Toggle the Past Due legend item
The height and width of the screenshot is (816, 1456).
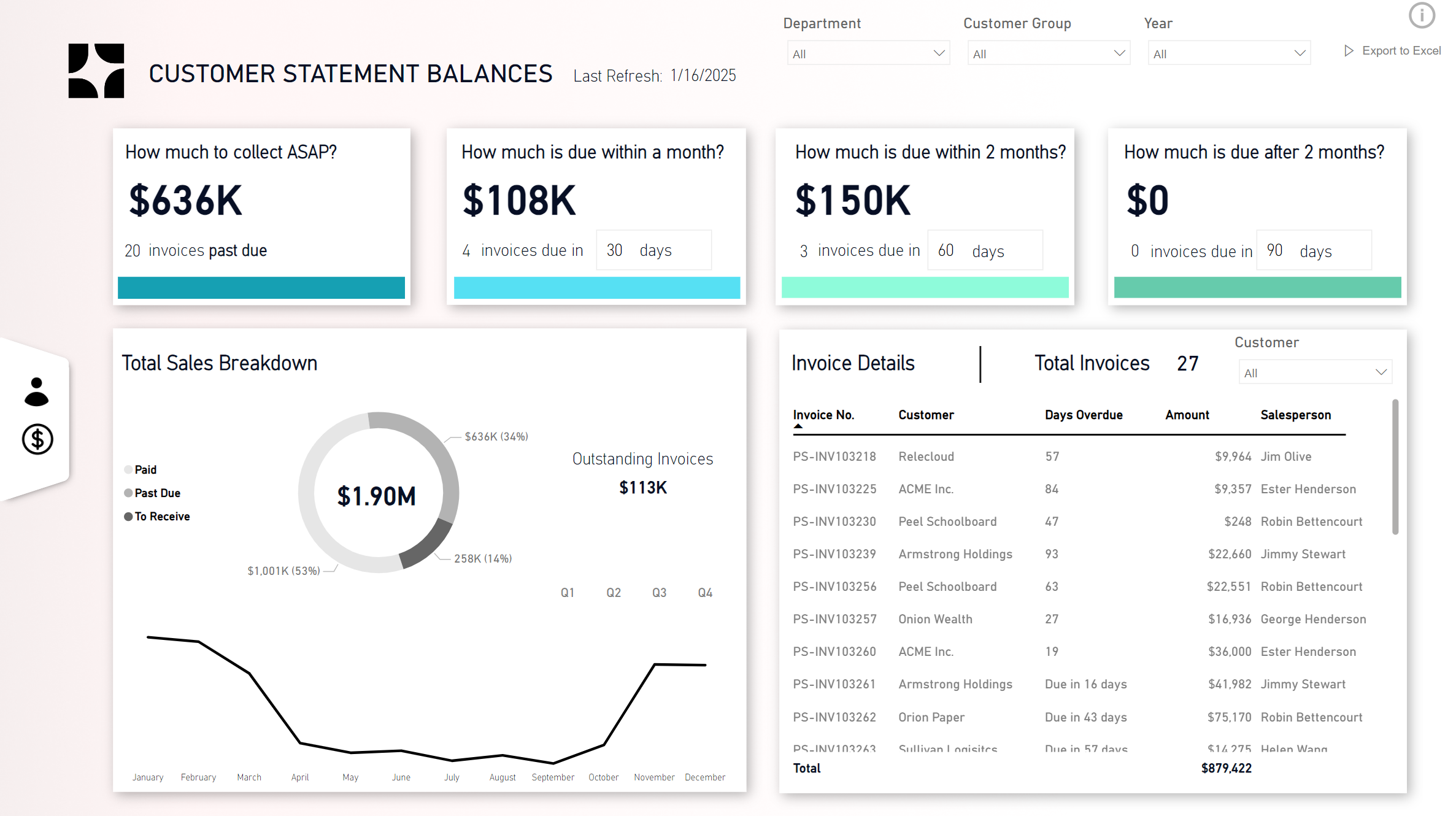pyautogui.click(x=152, y=493)
